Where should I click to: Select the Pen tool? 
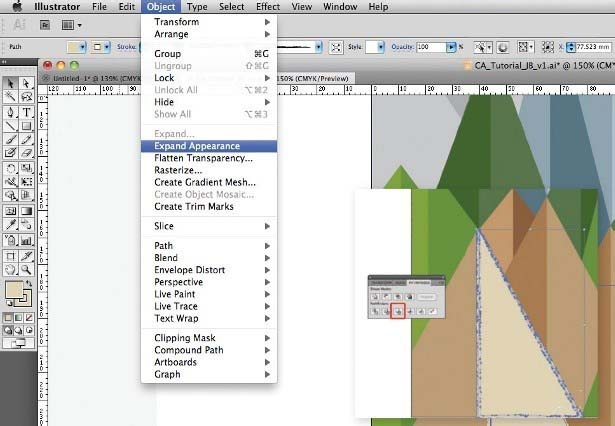[11, 112]
